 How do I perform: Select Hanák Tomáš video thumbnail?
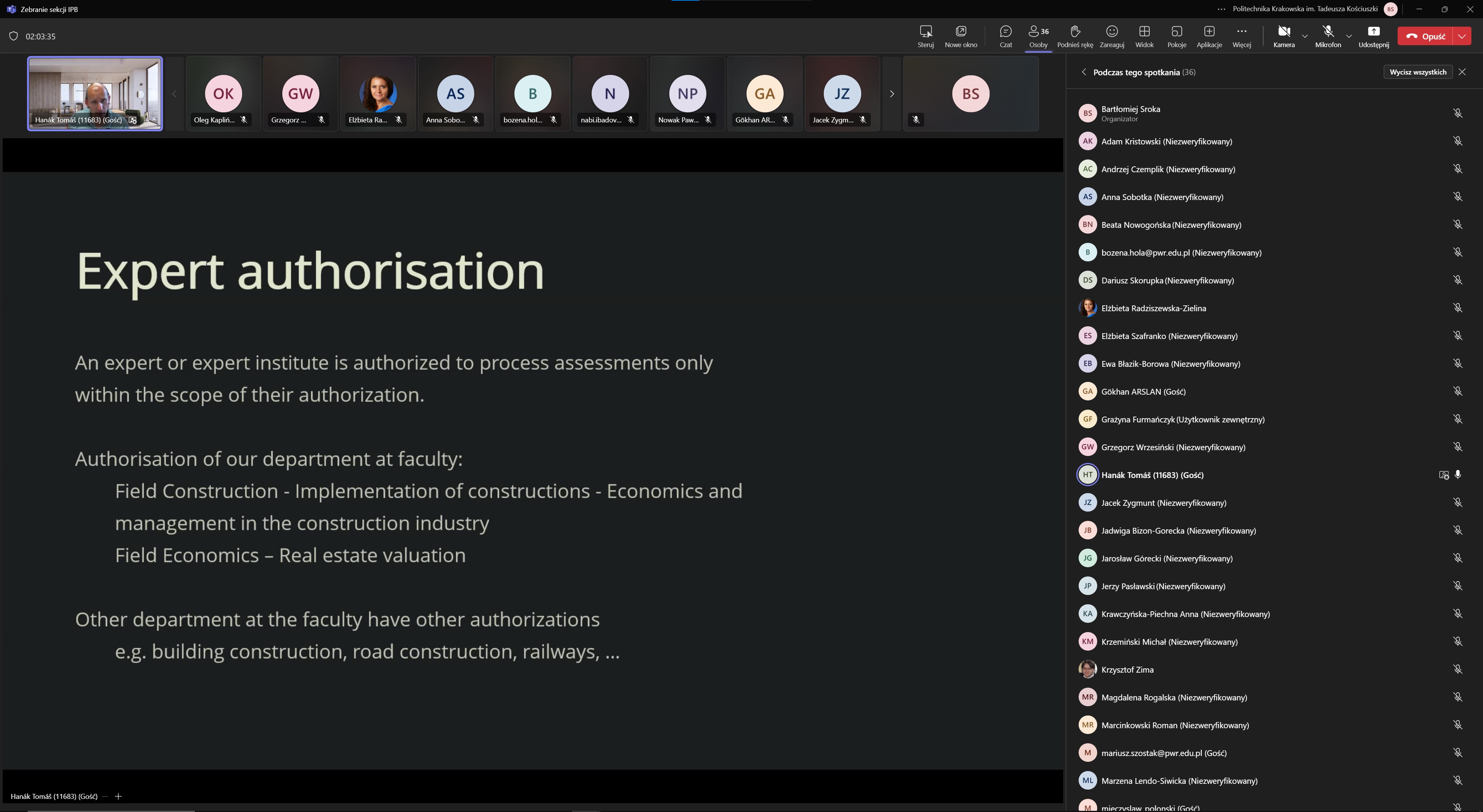tap(95, 93)
